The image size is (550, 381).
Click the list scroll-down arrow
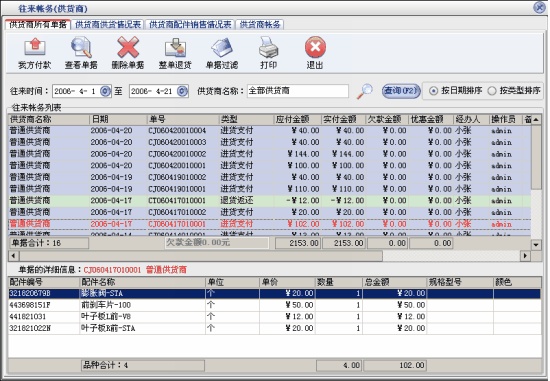point(536,245)
